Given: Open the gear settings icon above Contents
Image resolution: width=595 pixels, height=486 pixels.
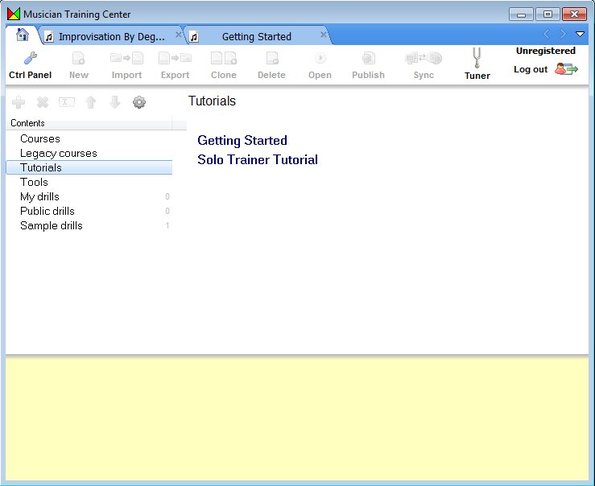Looking at the screenshot, I should (139, 102).
